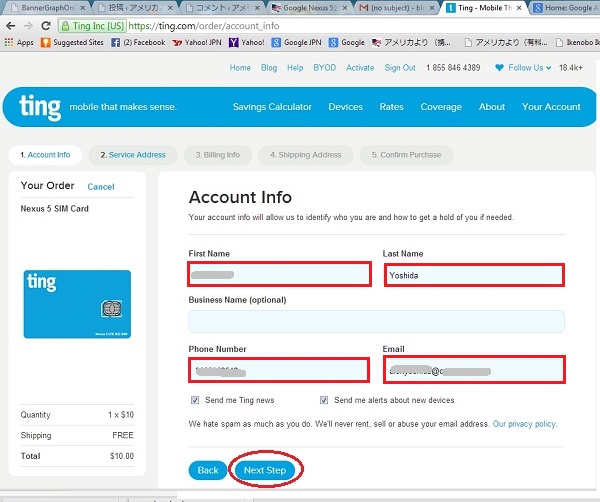Click the green SSL padlock icon

[x=65, y=26]
